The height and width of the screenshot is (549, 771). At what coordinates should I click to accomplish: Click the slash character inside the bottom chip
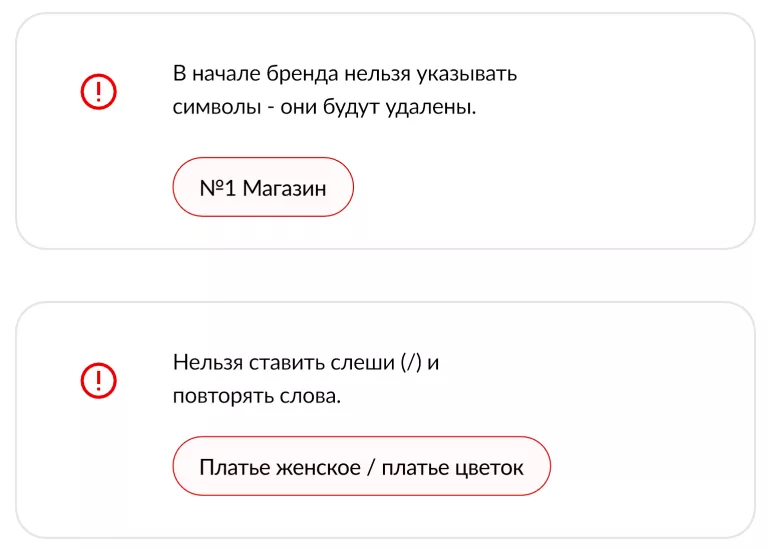370,467
